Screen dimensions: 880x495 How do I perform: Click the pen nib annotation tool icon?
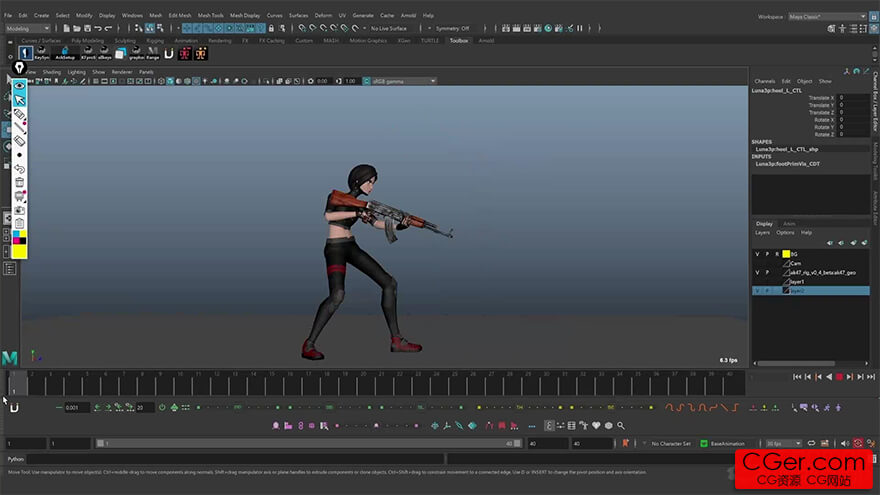[x=19, y=68]
